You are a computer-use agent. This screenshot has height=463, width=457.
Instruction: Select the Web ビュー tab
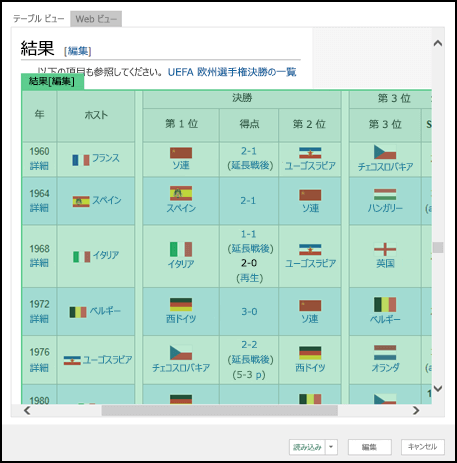(96, 19)
